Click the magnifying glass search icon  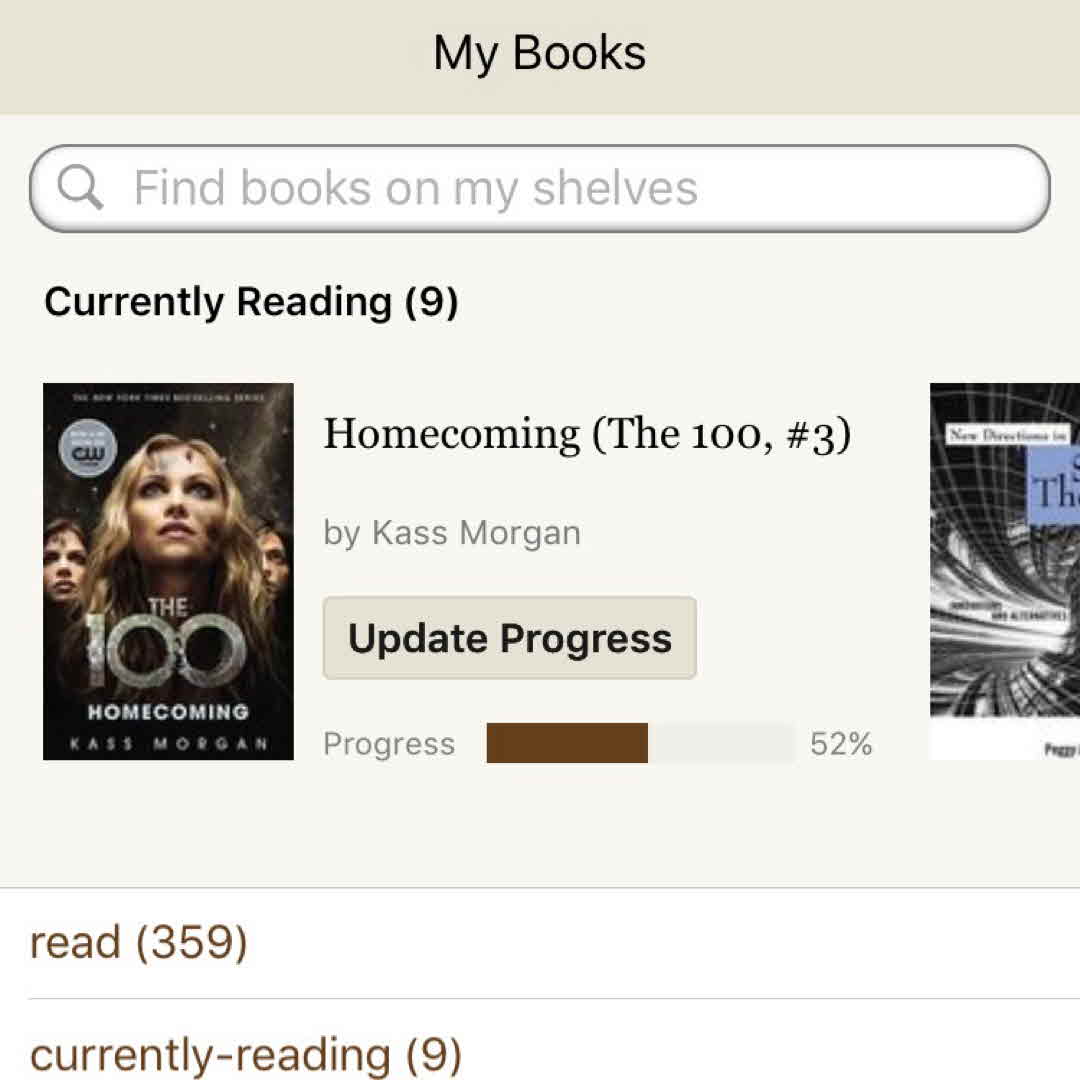click(80, 187)
